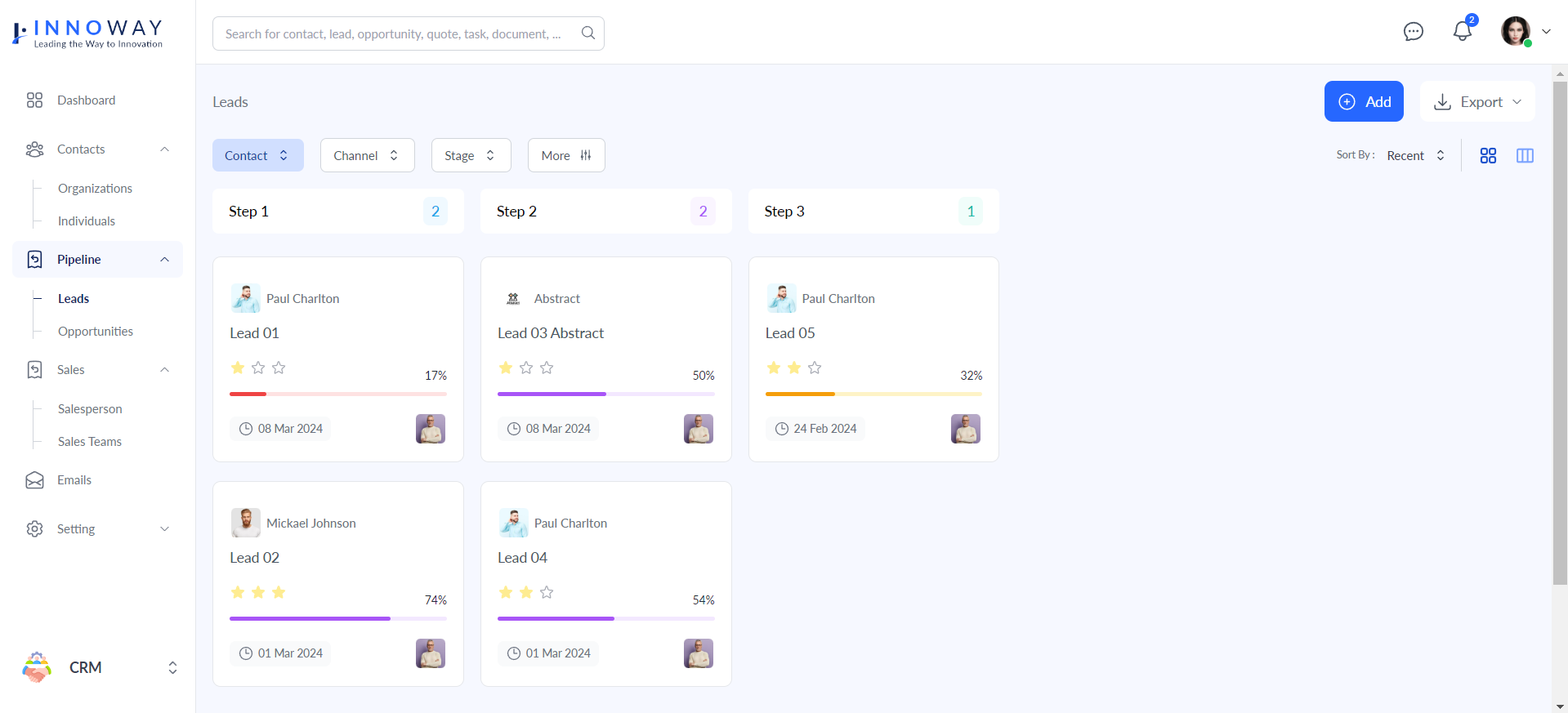Click the Setting gear icon
The image size is (1568, 713).
(x=34, y=529)
